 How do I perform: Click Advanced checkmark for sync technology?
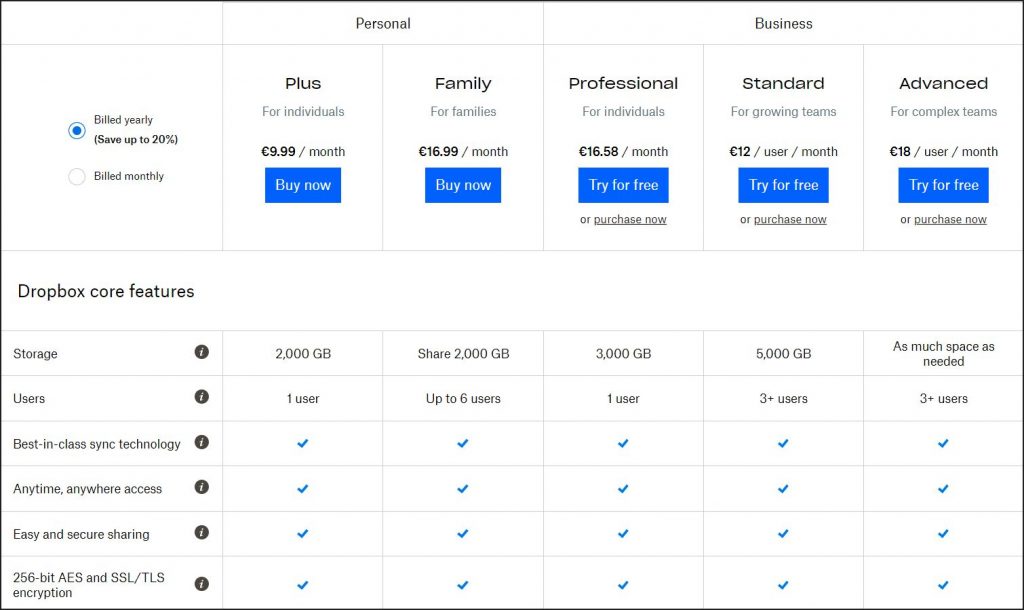pyautogui.click(x=943, y=443)
